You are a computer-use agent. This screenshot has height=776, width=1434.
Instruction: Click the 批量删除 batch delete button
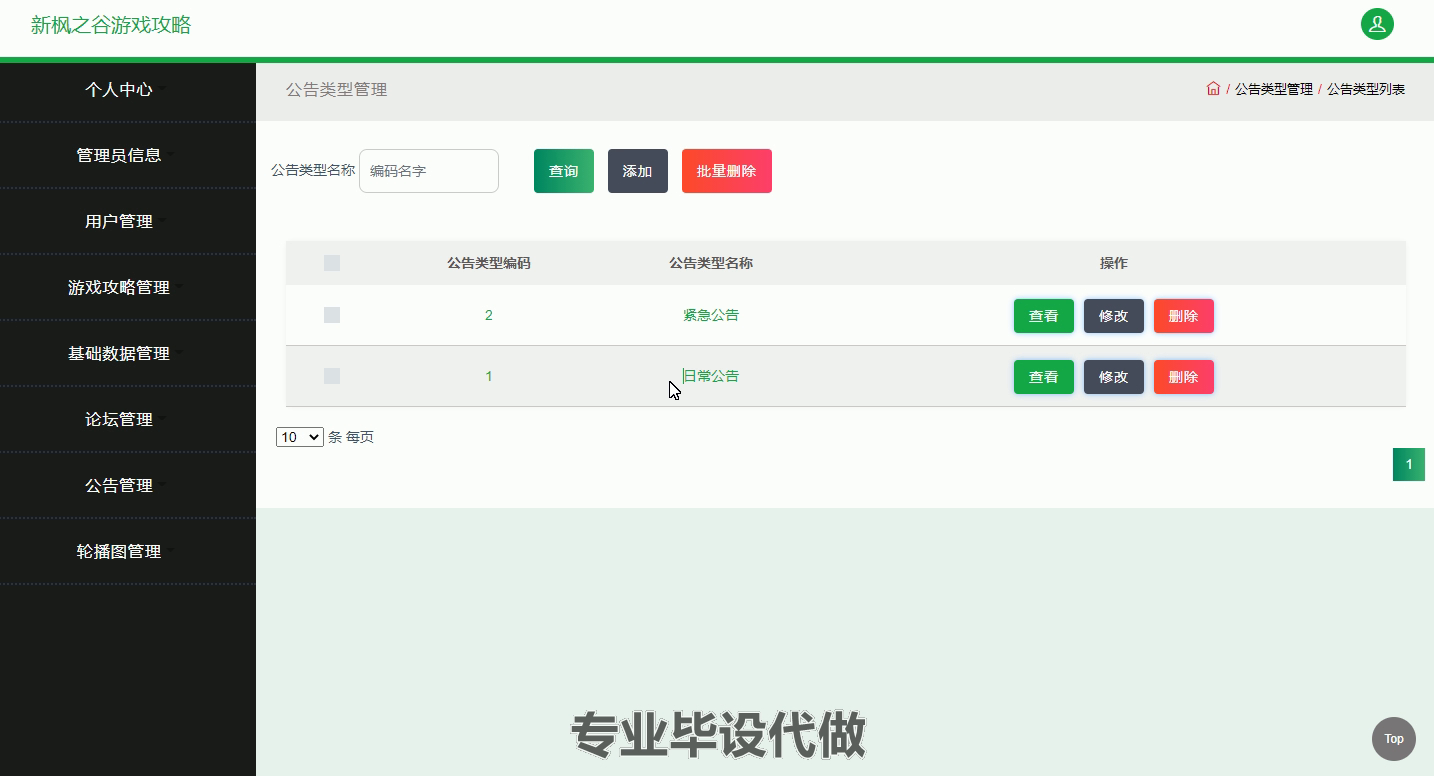point(727,171)
